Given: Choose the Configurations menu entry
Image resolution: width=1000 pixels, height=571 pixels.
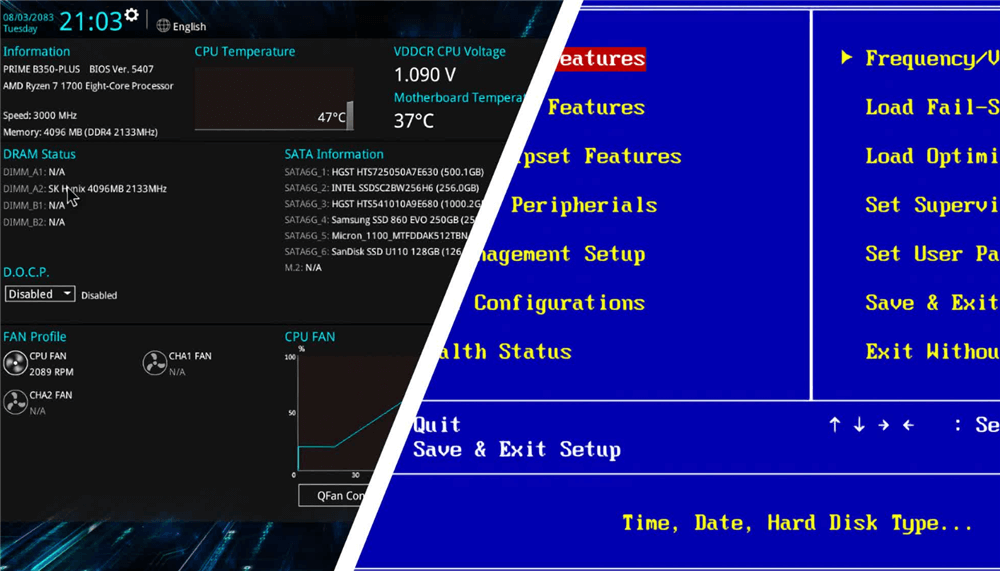Looking at the screenshot, I should coord(558,303).
